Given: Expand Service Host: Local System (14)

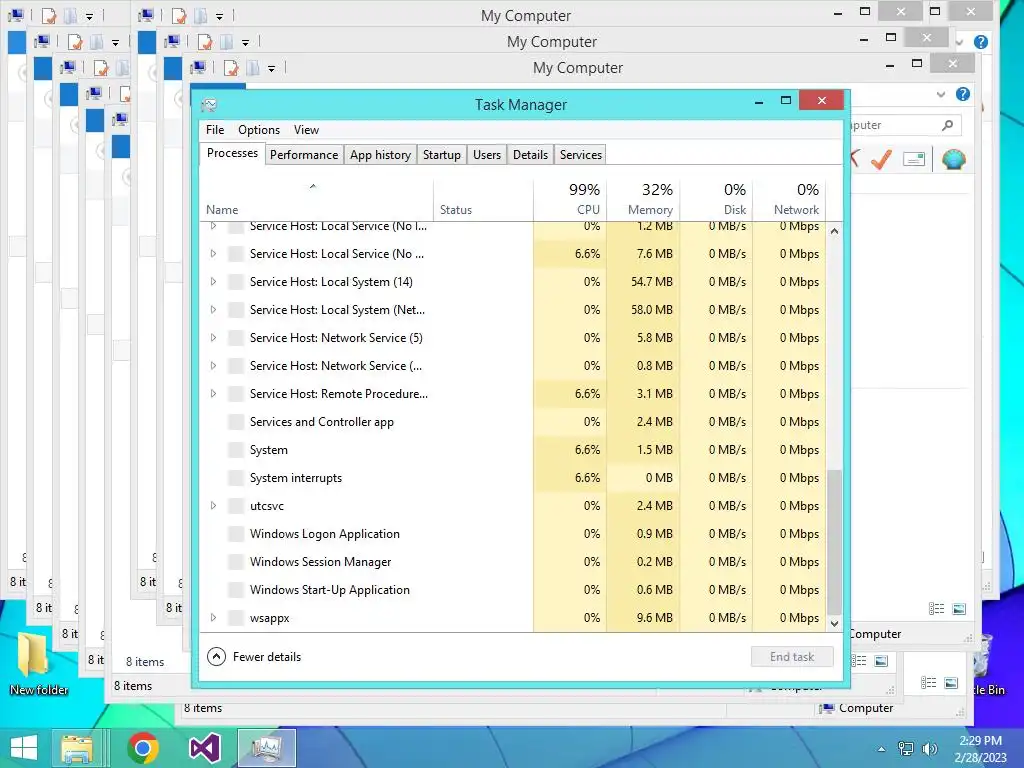Looking at the screenshot, I should pos(213,281).
